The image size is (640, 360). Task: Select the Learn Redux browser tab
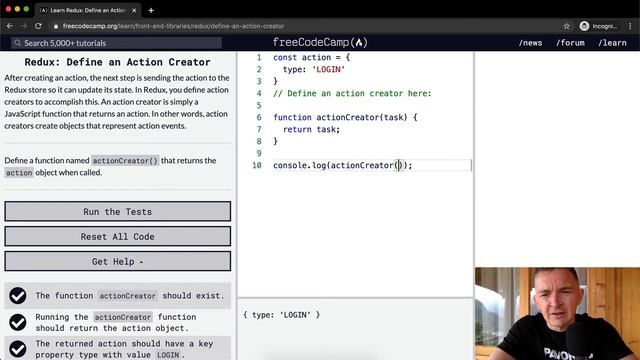pyautogui.click(x=87, y=10)
